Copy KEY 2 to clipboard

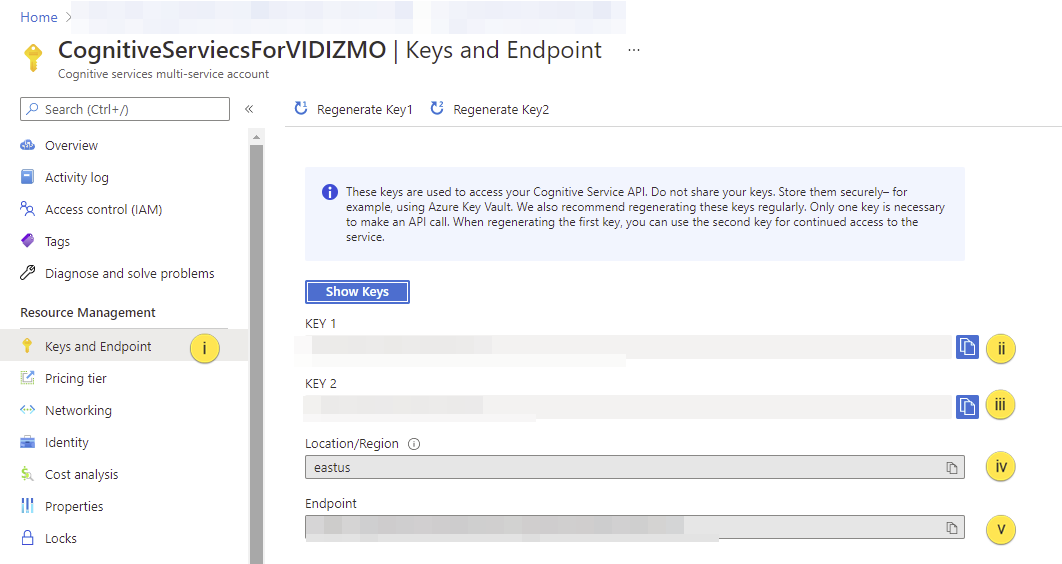[967, 406]
